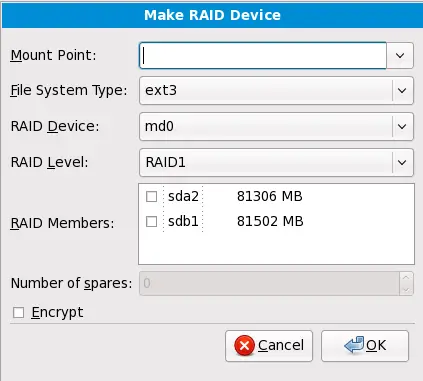
Task: Click the Number of spares label
Action: click(x=71, y=283)
